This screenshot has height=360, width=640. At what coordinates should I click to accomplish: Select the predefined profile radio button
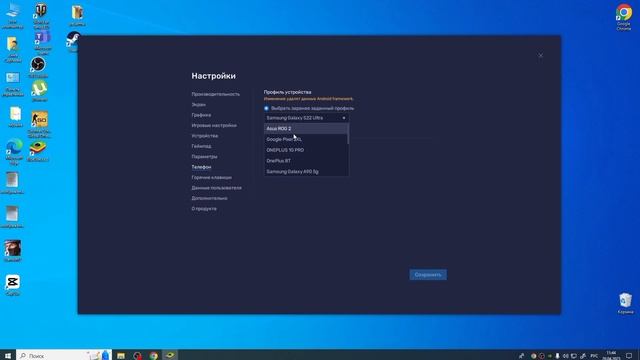coord(266,108)
